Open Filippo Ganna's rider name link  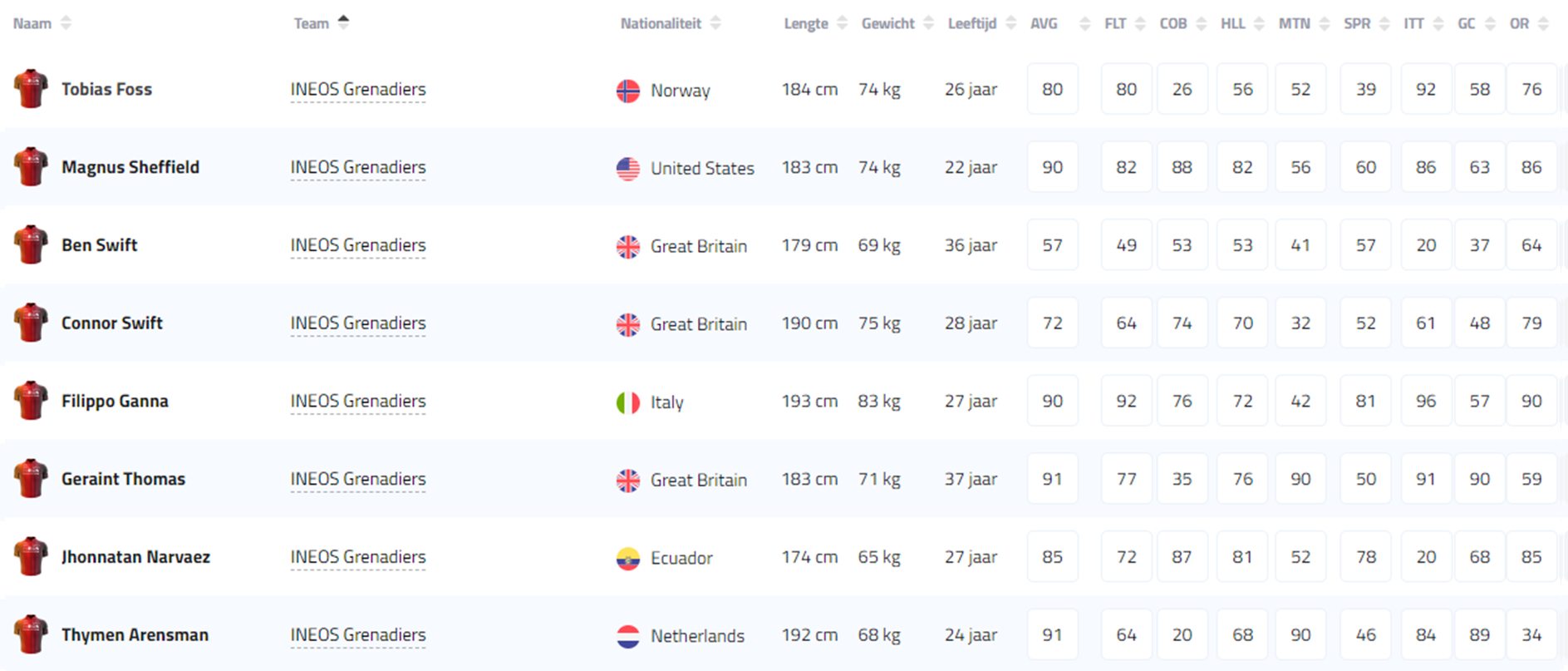point(115,401)
